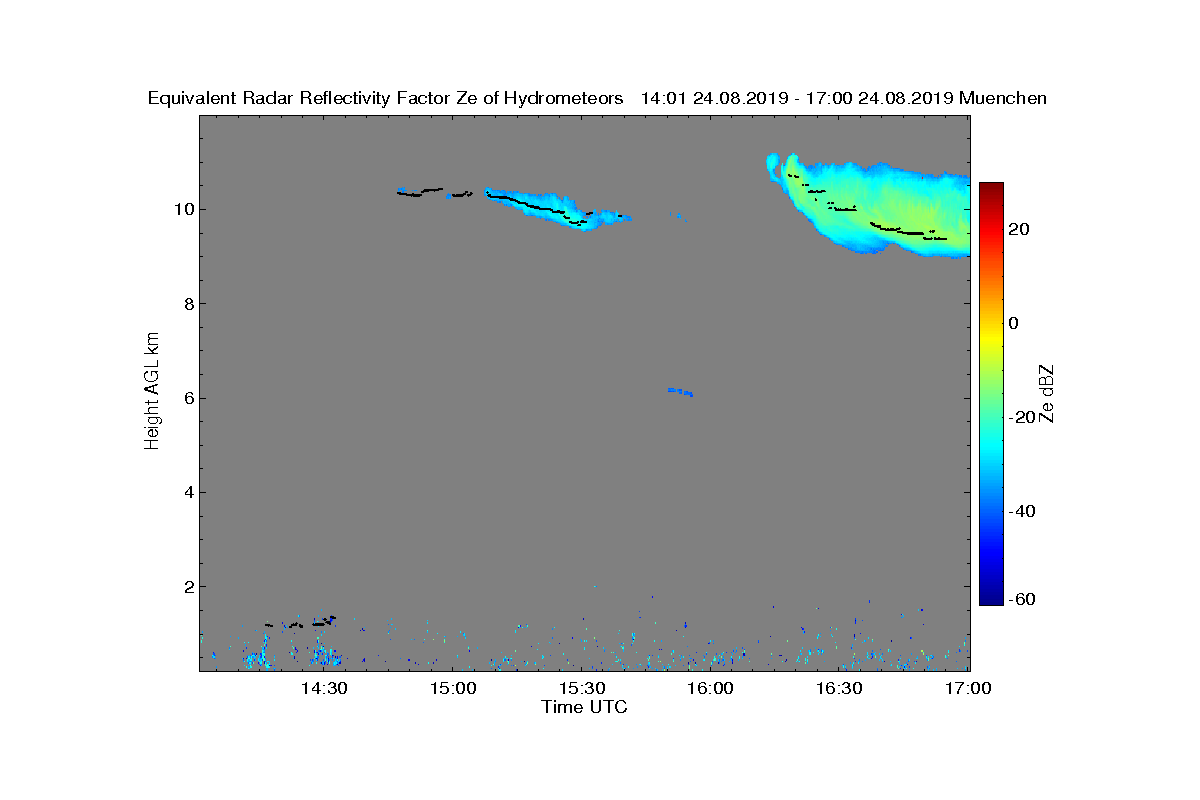Viewport: 1200px width, 800px height.
Task: Click the 17:00 time tick label
Action: [x=968, y=689]
